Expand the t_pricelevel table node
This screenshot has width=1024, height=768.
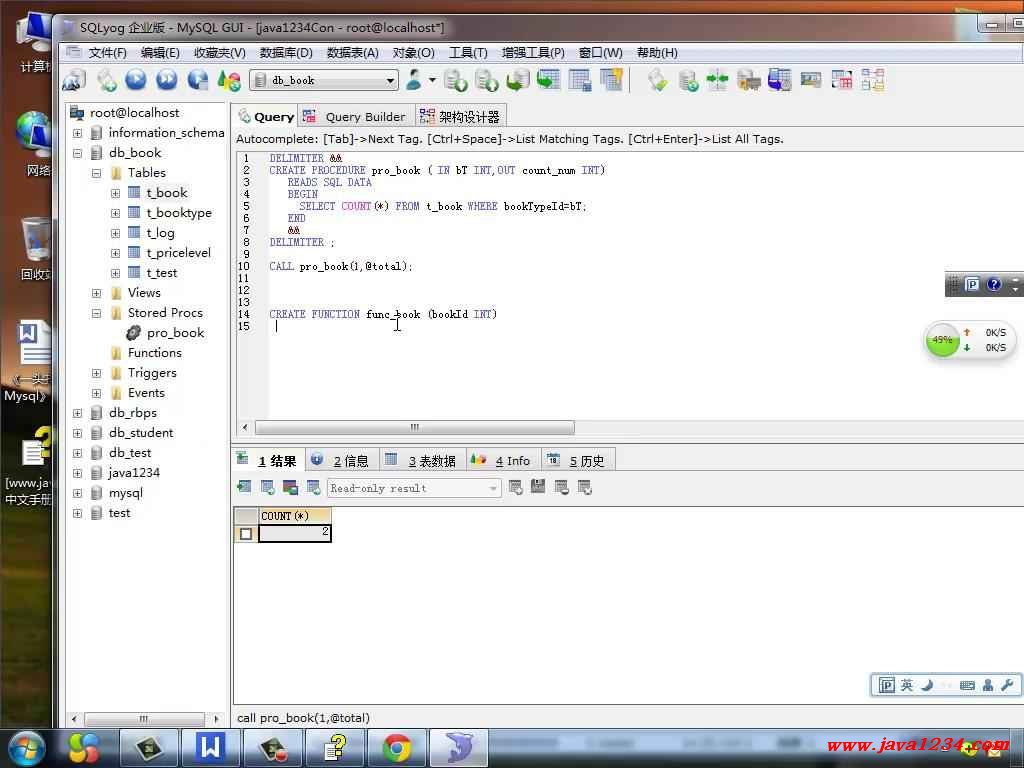(116, 253)
